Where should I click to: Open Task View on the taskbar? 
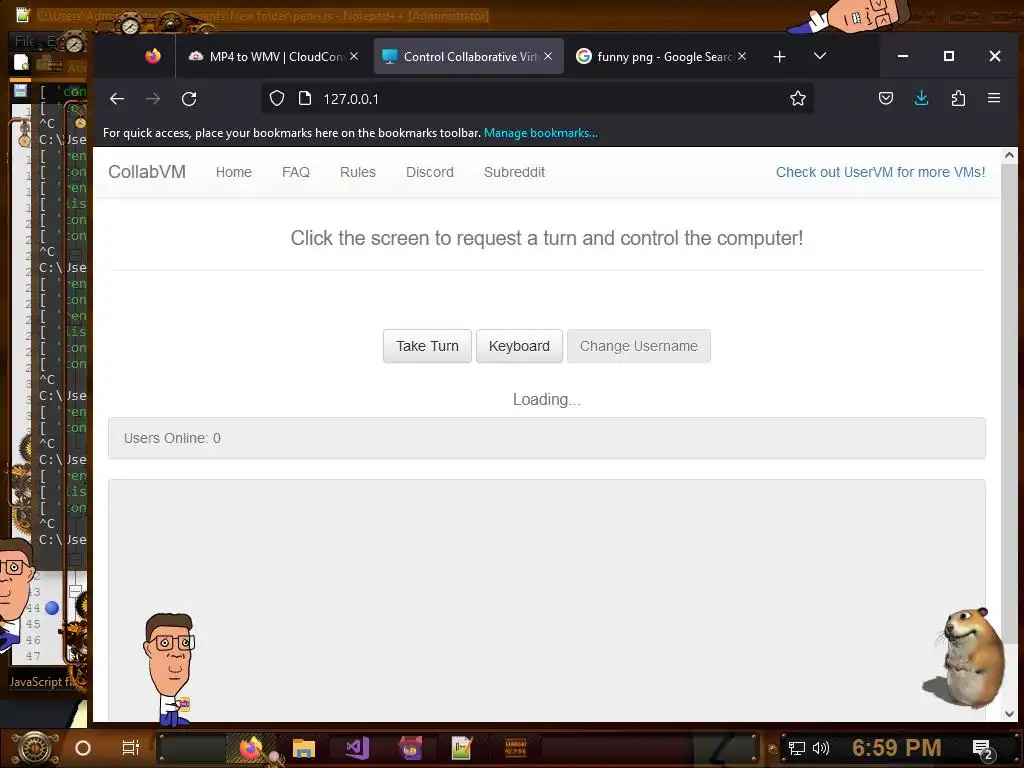[x=131, y=748]
